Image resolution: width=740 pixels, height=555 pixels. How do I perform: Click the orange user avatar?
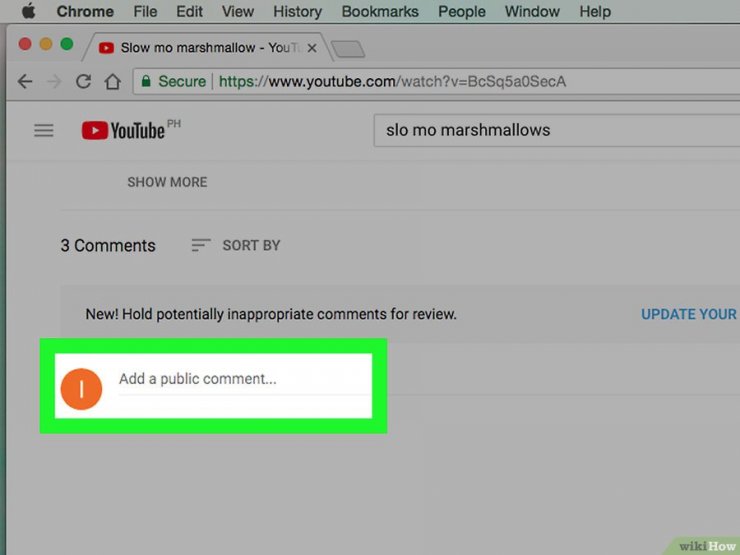click(81, 389)
